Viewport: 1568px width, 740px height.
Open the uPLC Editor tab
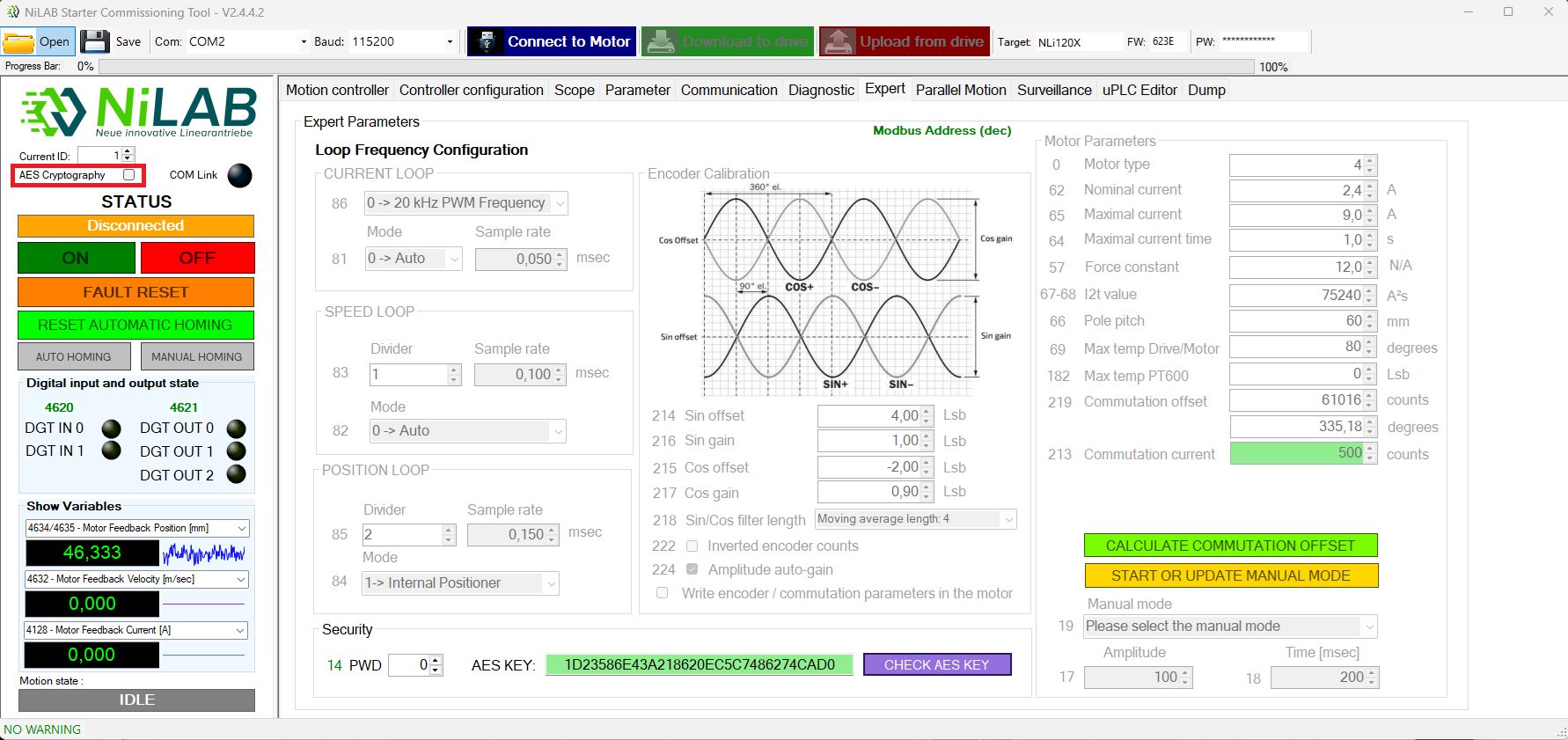(1139, 90)
